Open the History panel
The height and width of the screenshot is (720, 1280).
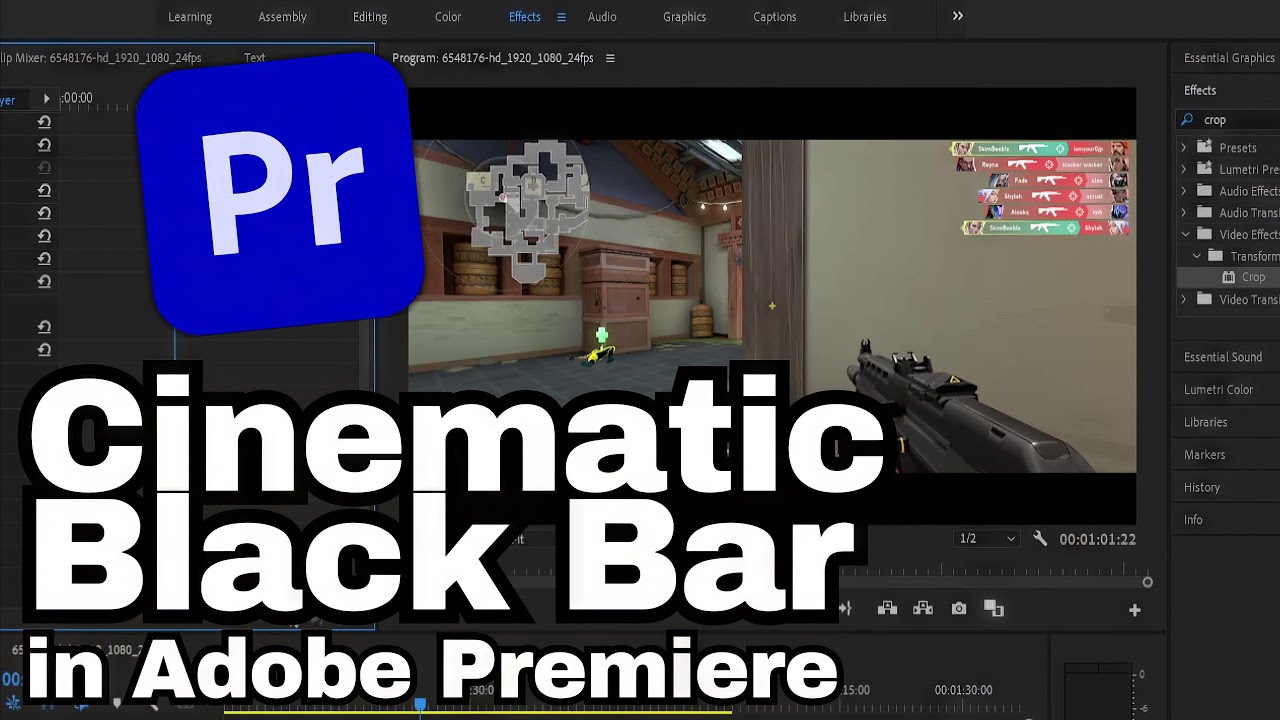1202,487
